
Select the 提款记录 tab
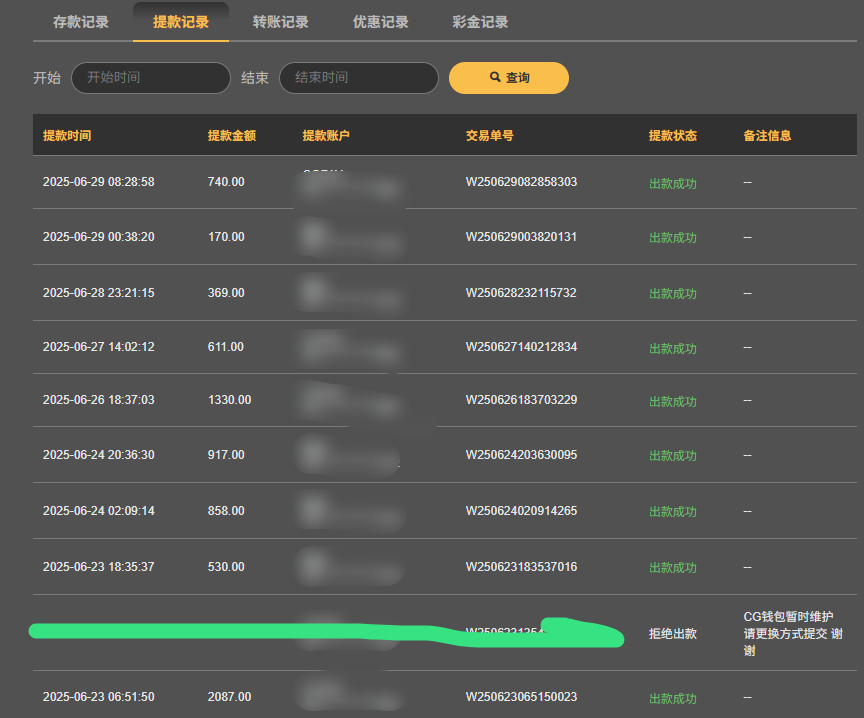pyautogui.click(x=181, y=22)
